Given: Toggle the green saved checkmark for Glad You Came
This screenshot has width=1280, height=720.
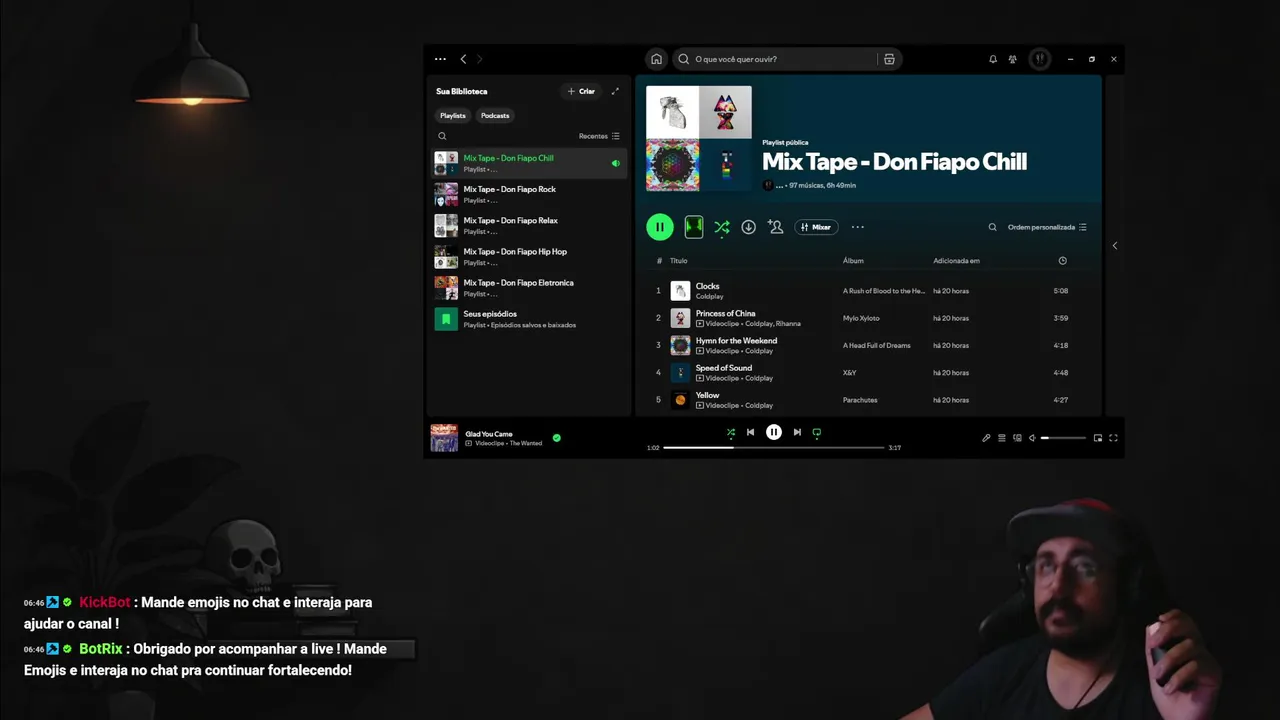Looking at the screenshot, I should click(557, 437).
